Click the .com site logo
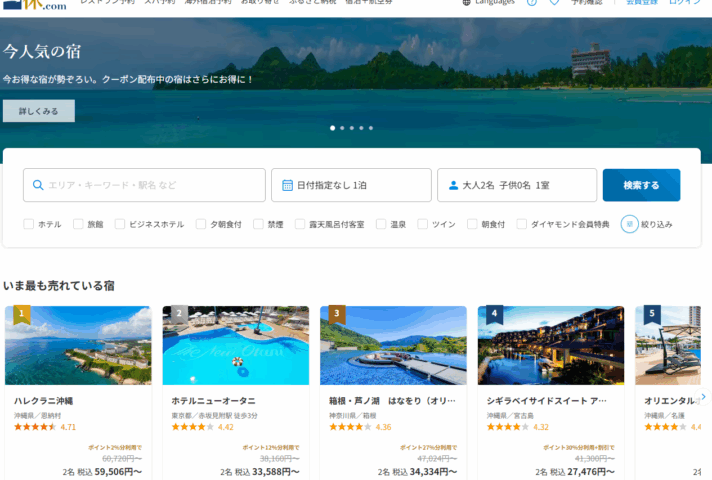Image resolution: width=712 pixels, height=480 pixels. pyautogui.click(x=35, y=5)
